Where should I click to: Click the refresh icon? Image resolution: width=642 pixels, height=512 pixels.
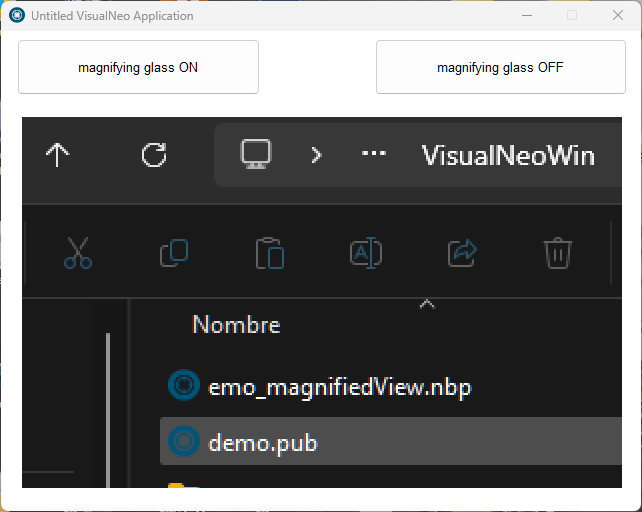tap(154, 155)
